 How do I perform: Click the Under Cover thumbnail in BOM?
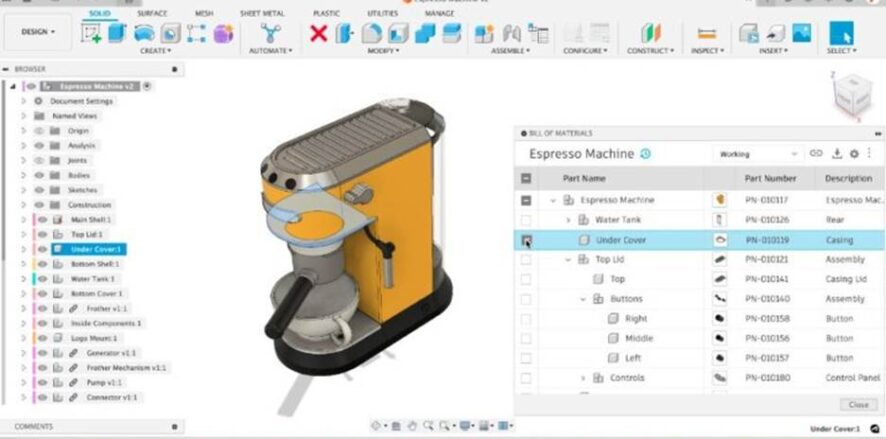[720, 240]
